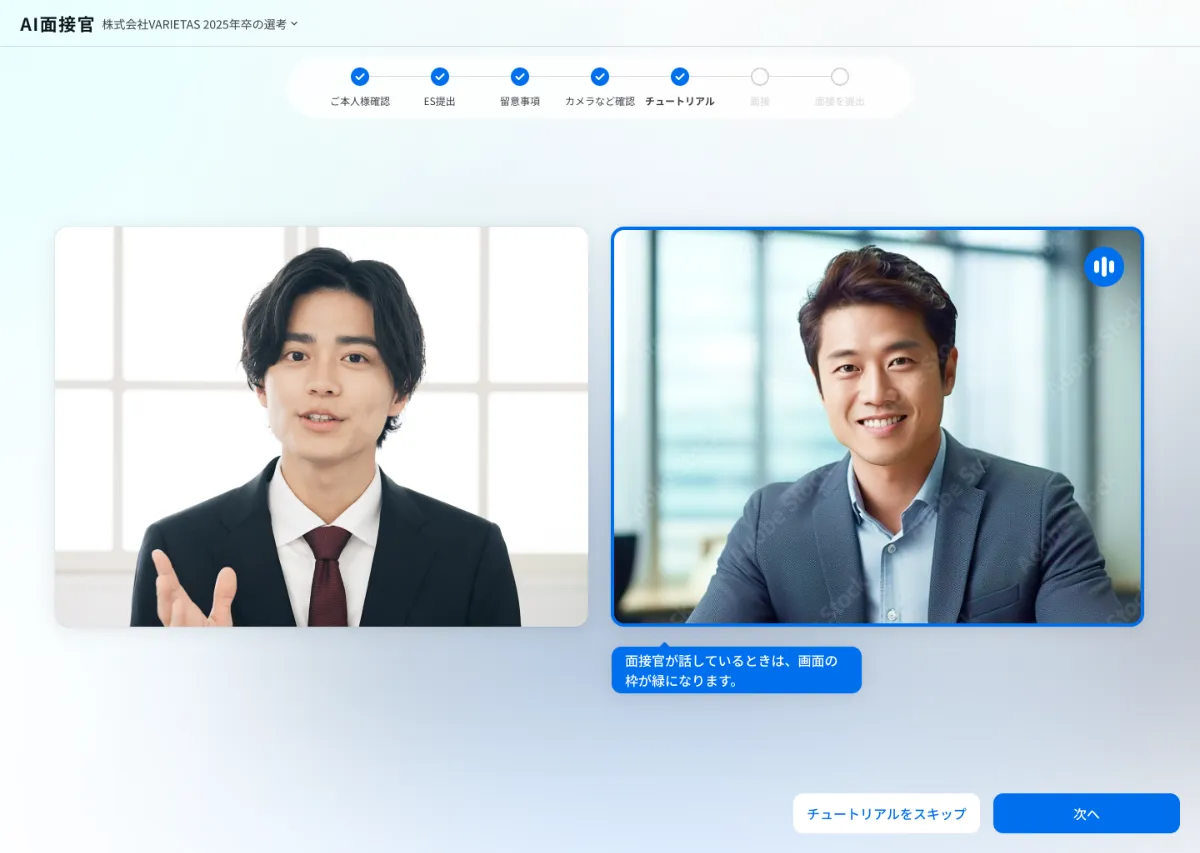Image resolution: width=1200 pixels, height=853 pixels.
Task: Select the empty 面接 step circle
Action: tap(760, 77)
